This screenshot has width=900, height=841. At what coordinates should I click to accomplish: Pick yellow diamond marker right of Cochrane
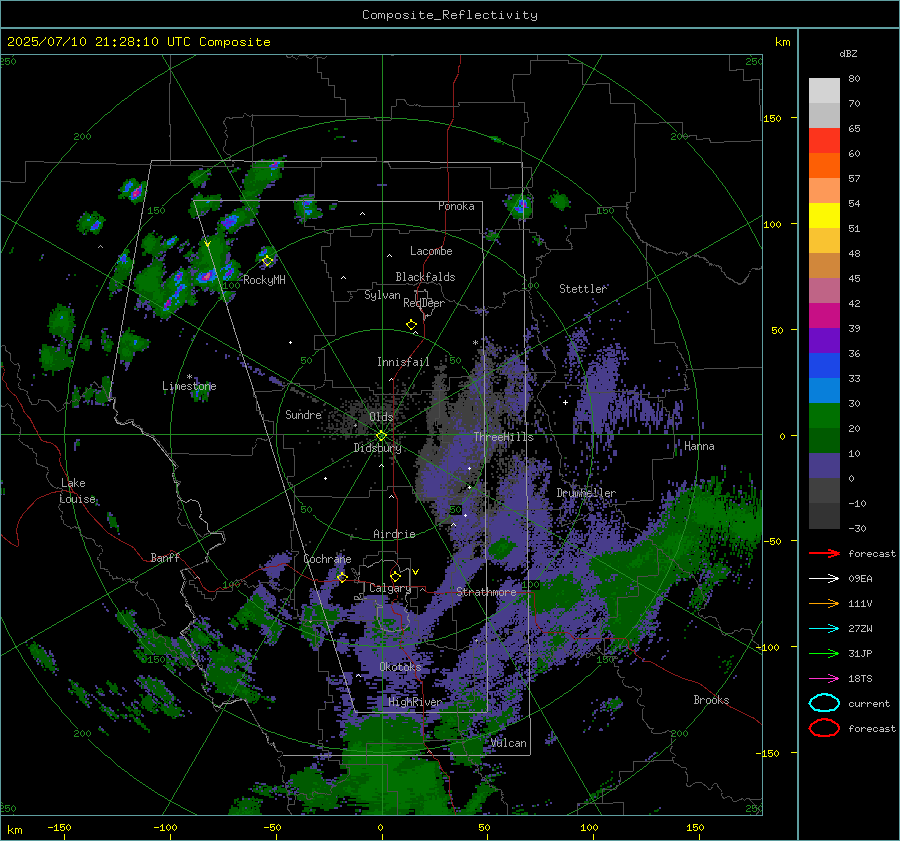pos(342,577)
